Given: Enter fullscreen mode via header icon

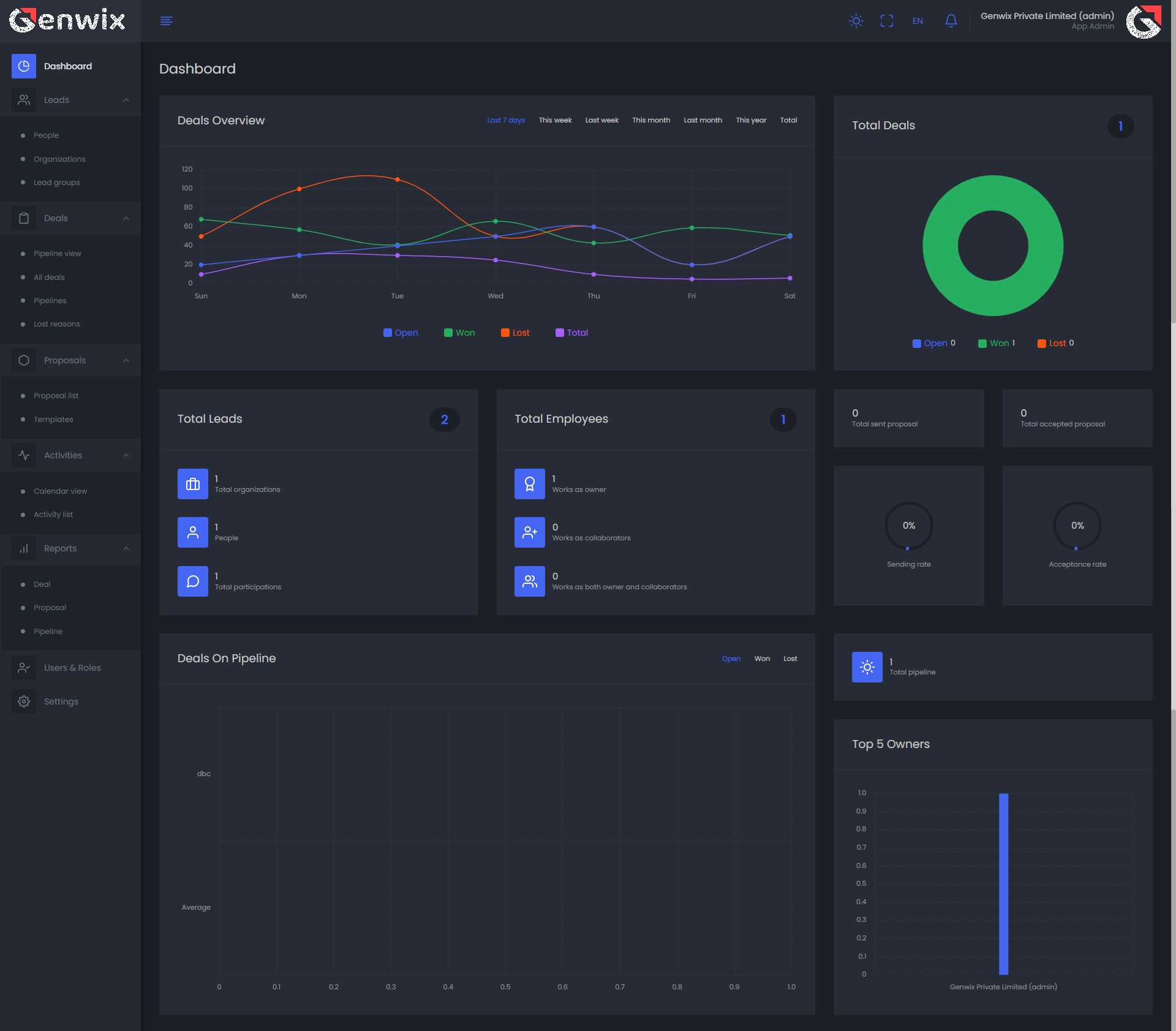Looking at the screenshot, I should [886, 21].
